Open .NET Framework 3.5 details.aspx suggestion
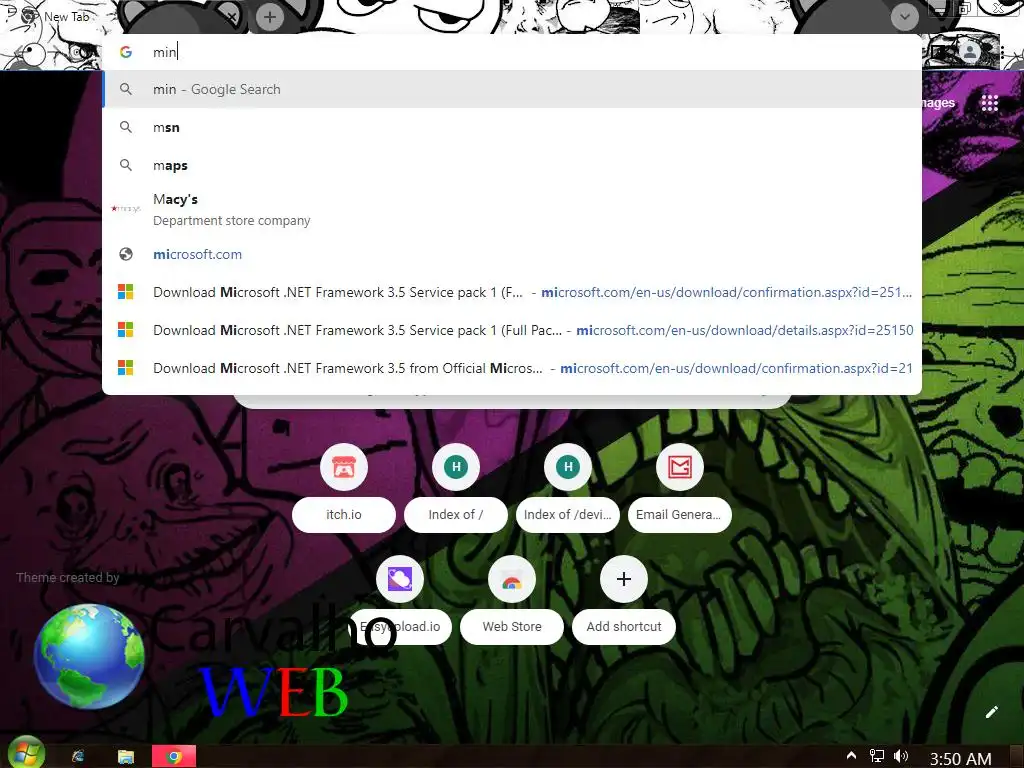Screen dimensions: 1024x768 [512, 330]
